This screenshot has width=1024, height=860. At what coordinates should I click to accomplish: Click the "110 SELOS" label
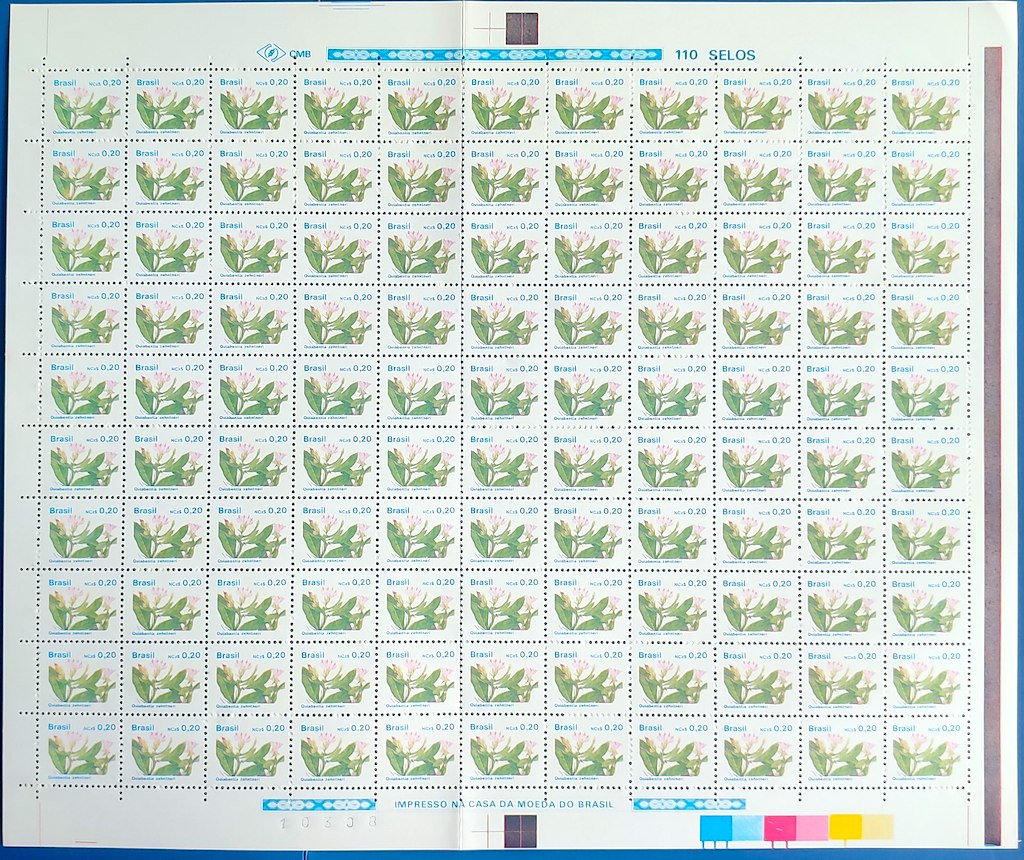pos(715,54)
